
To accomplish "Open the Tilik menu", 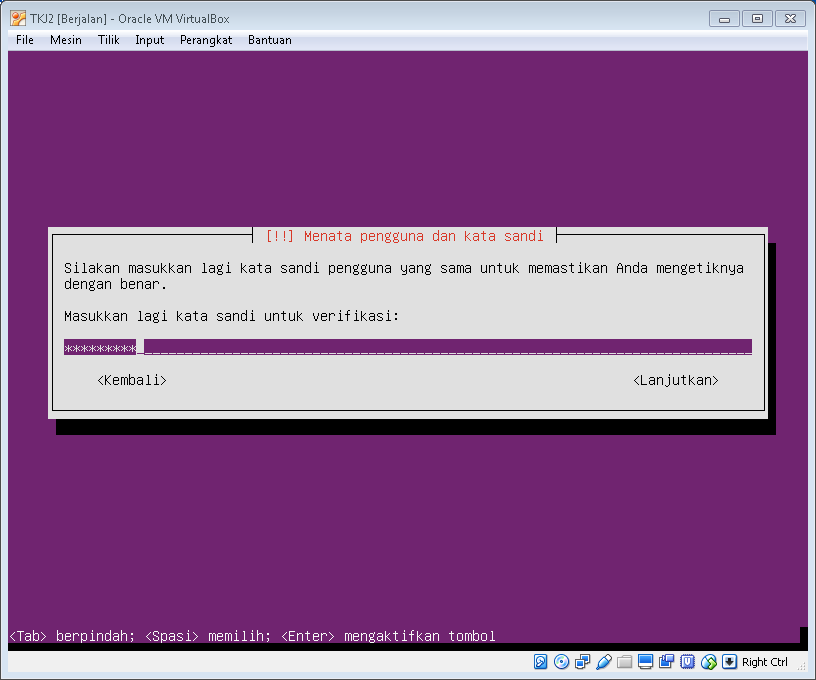I will tap(108, 40).
